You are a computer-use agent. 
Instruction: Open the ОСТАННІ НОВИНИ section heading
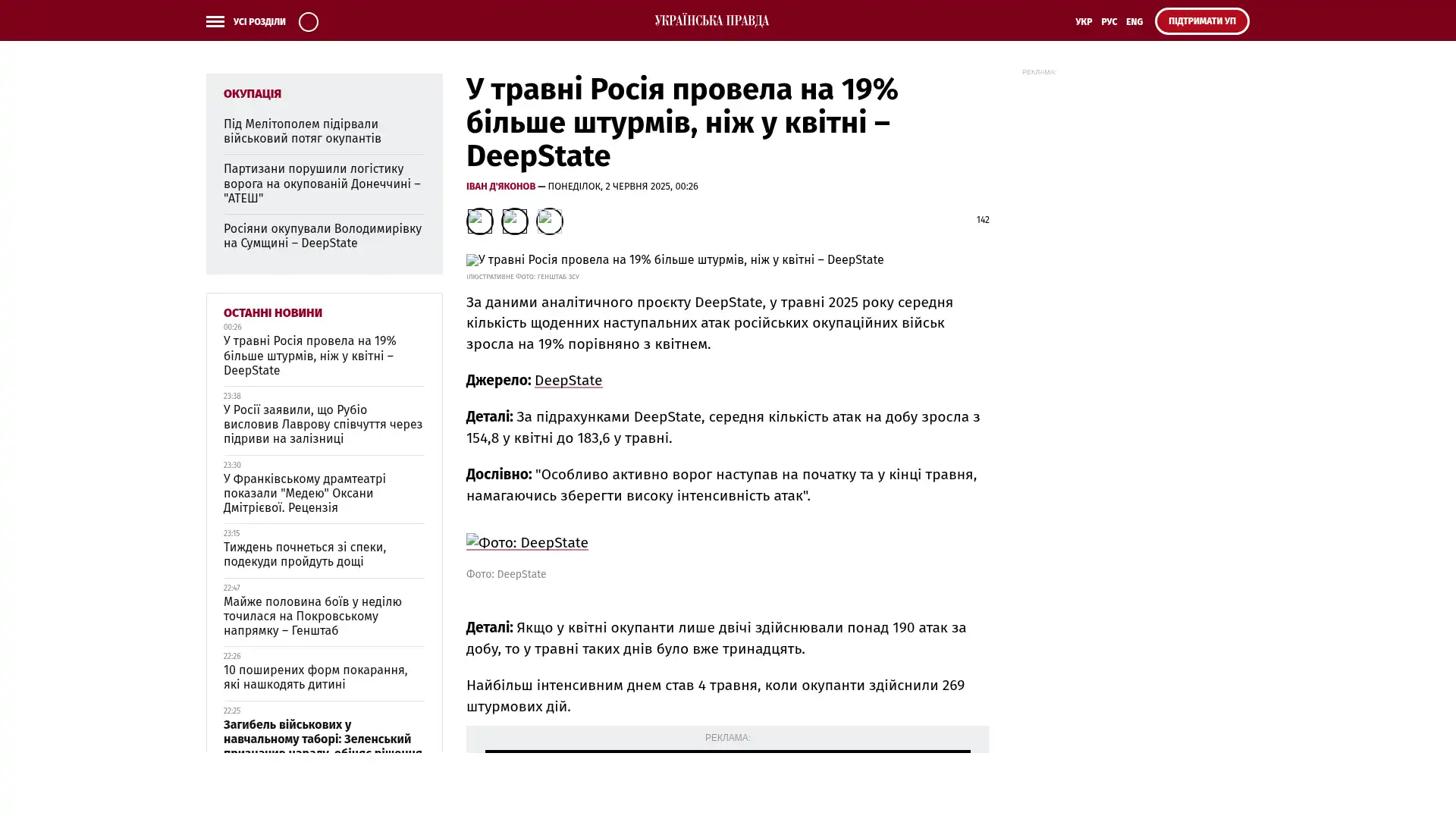coord(272,313)
